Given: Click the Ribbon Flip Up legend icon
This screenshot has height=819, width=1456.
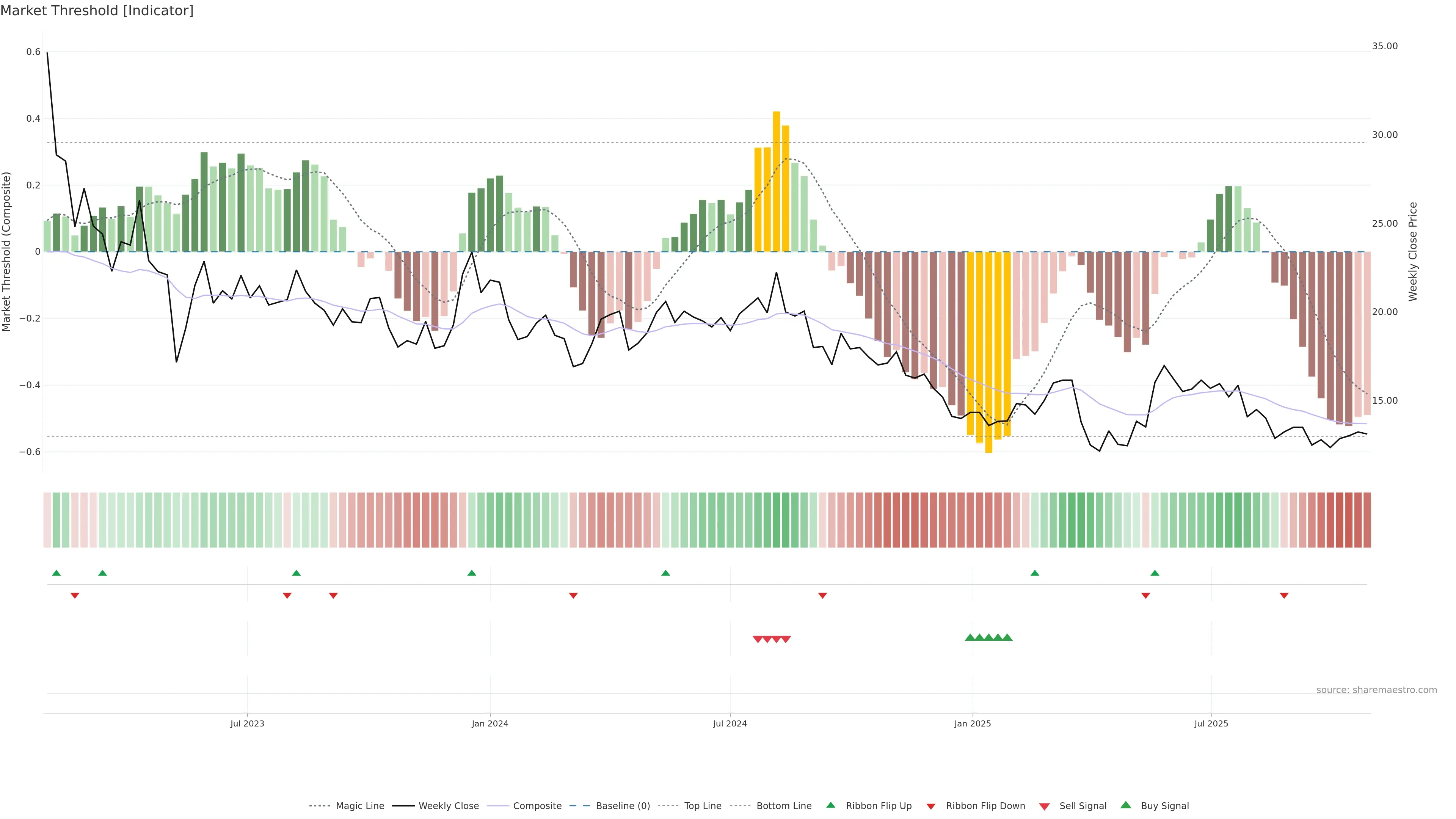Looking at the screenshot, I should (830, 805).
